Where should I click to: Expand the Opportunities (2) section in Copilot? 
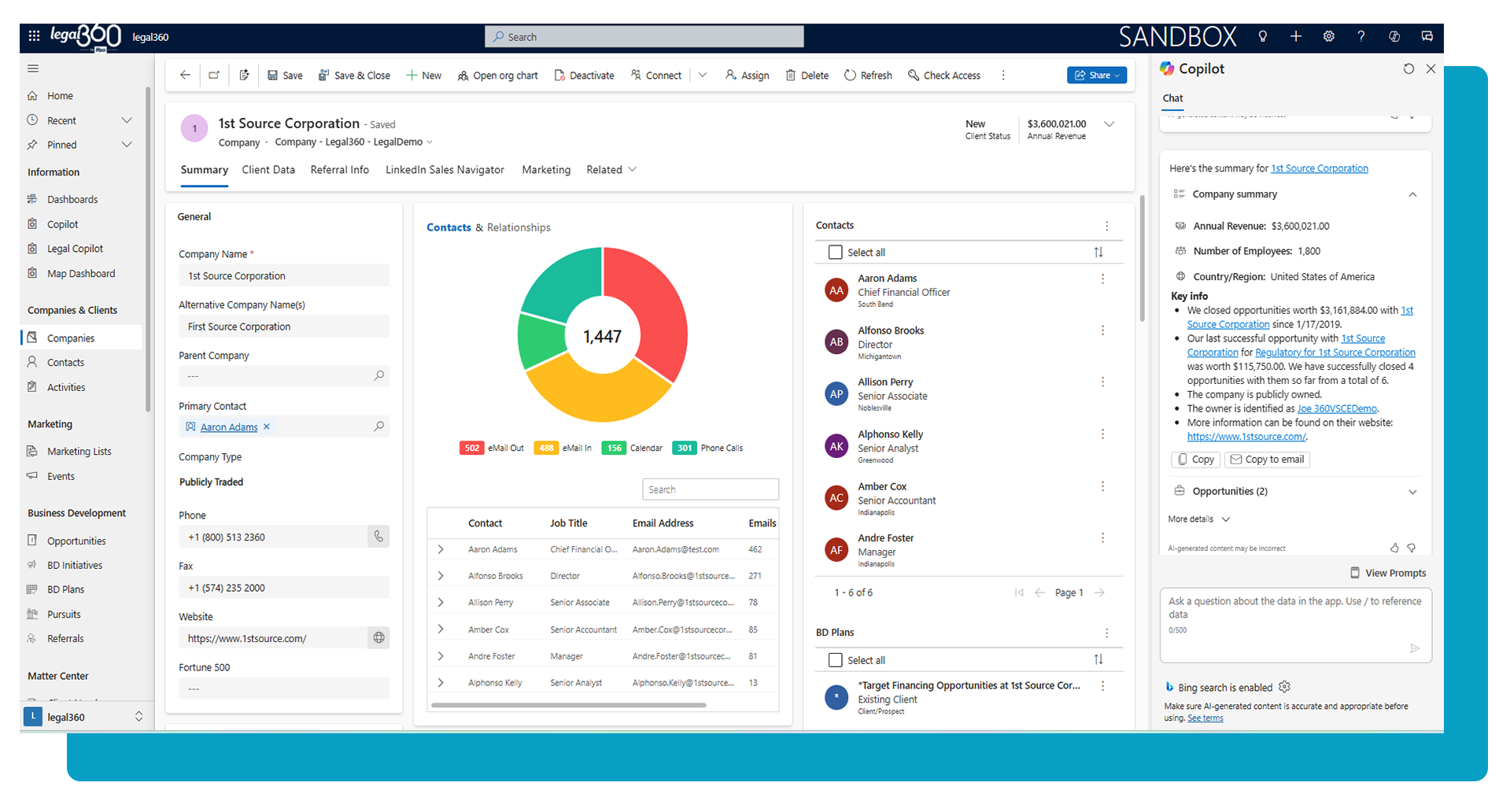1412,492
